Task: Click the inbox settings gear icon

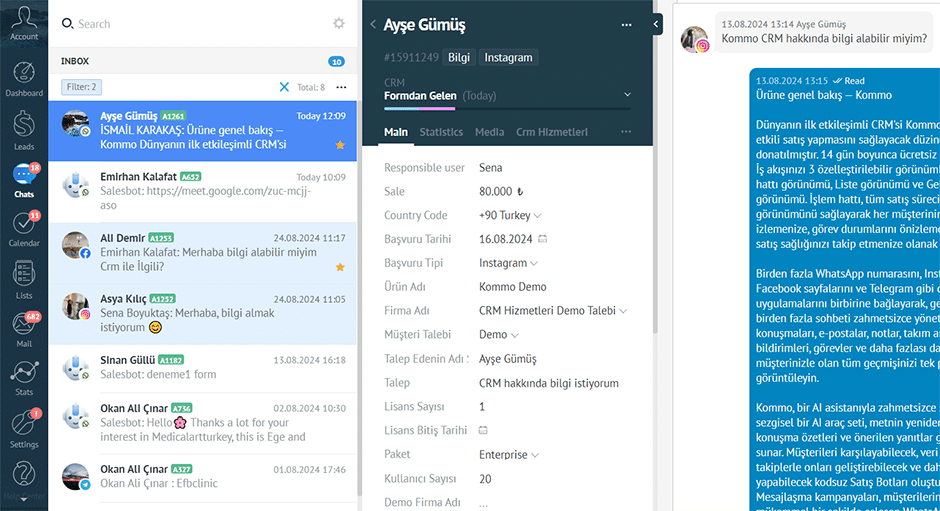Action: point(339,23)
